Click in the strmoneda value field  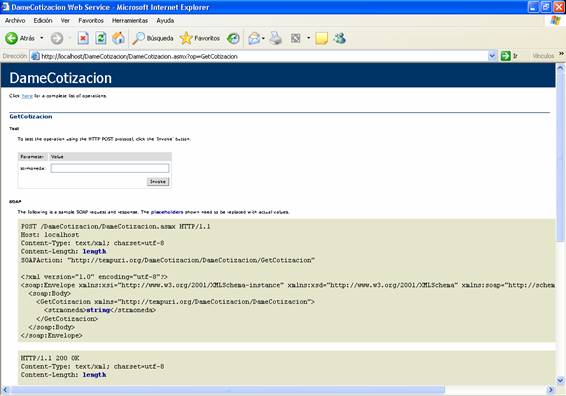coord(110,168)
